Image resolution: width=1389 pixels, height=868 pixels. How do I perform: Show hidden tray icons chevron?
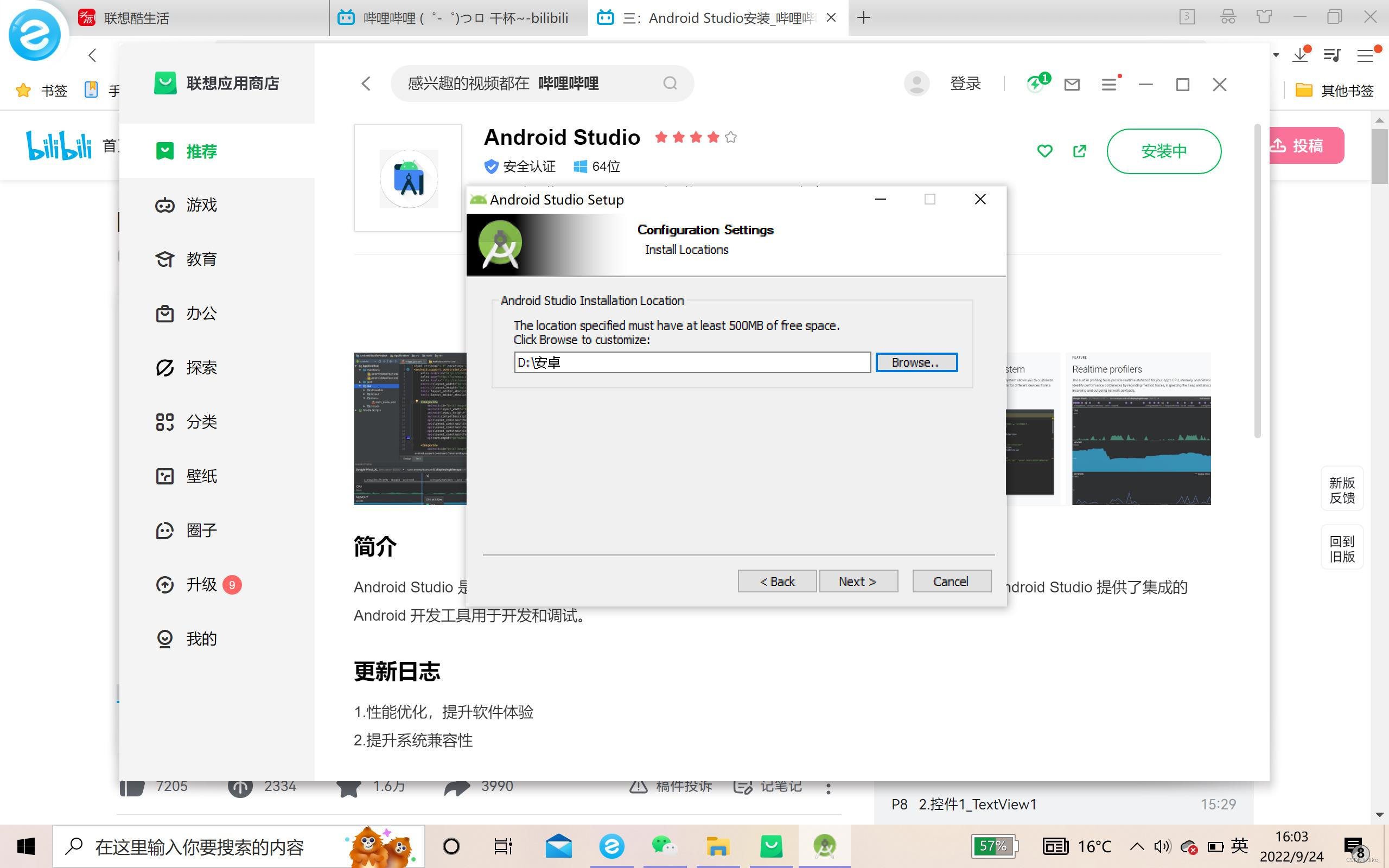click(x=1137, y=846)
